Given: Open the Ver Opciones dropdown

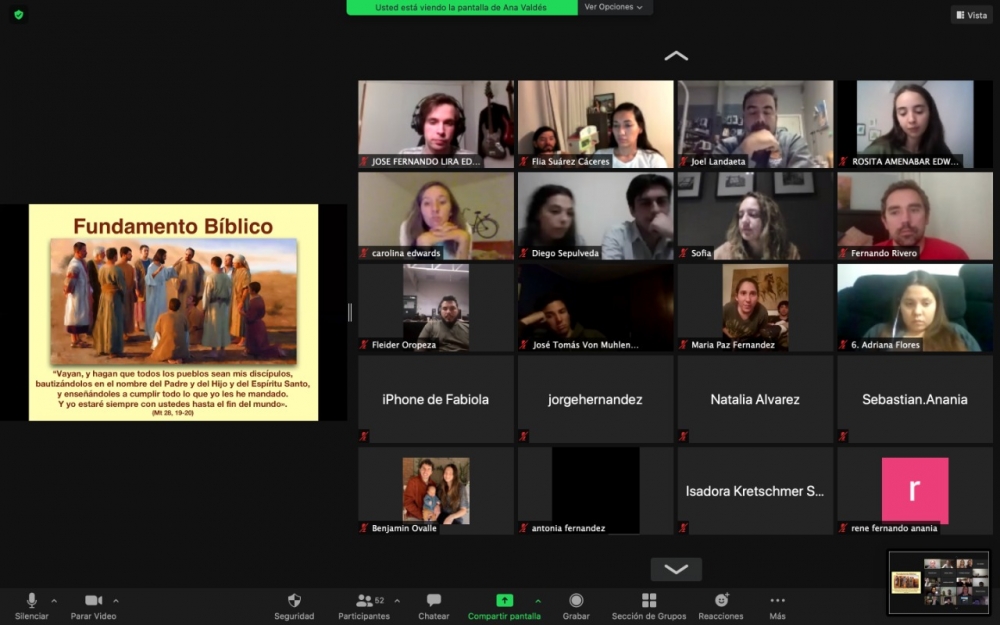Looking at the screenshot, I should click(614, 7).
